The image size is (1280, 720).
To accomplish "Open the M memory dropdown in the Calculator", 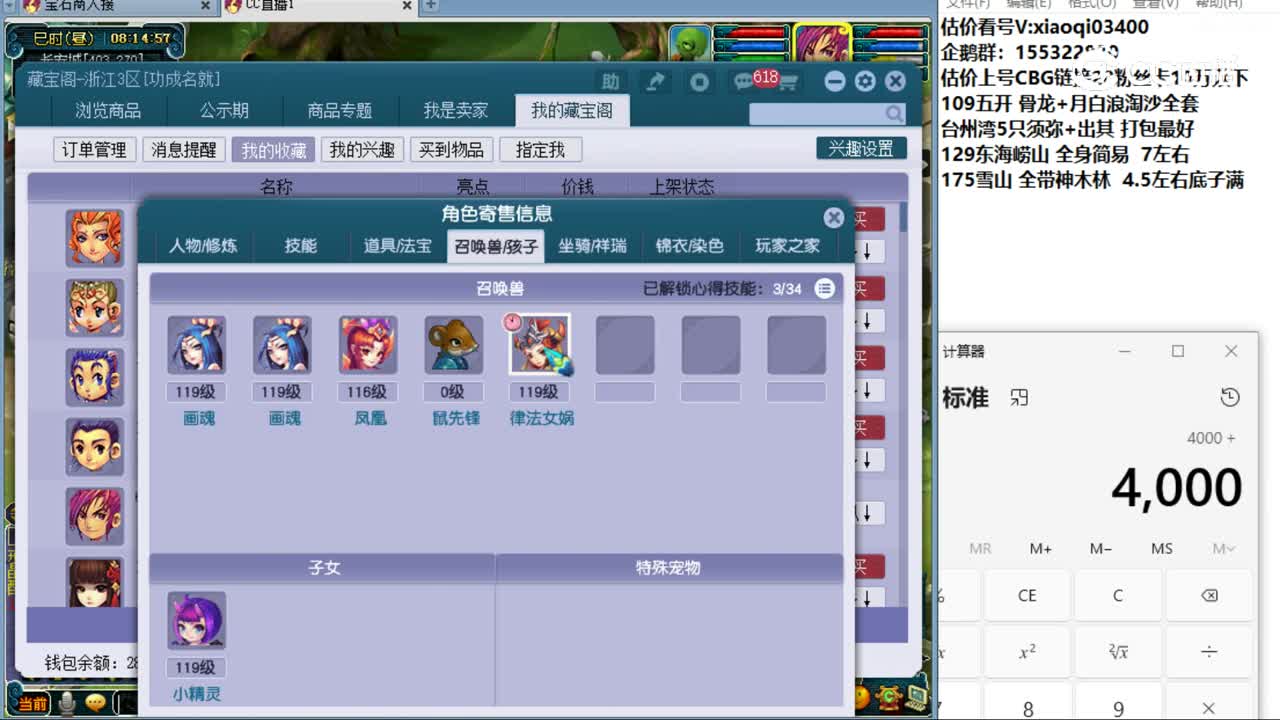I will pos(1222,548).
